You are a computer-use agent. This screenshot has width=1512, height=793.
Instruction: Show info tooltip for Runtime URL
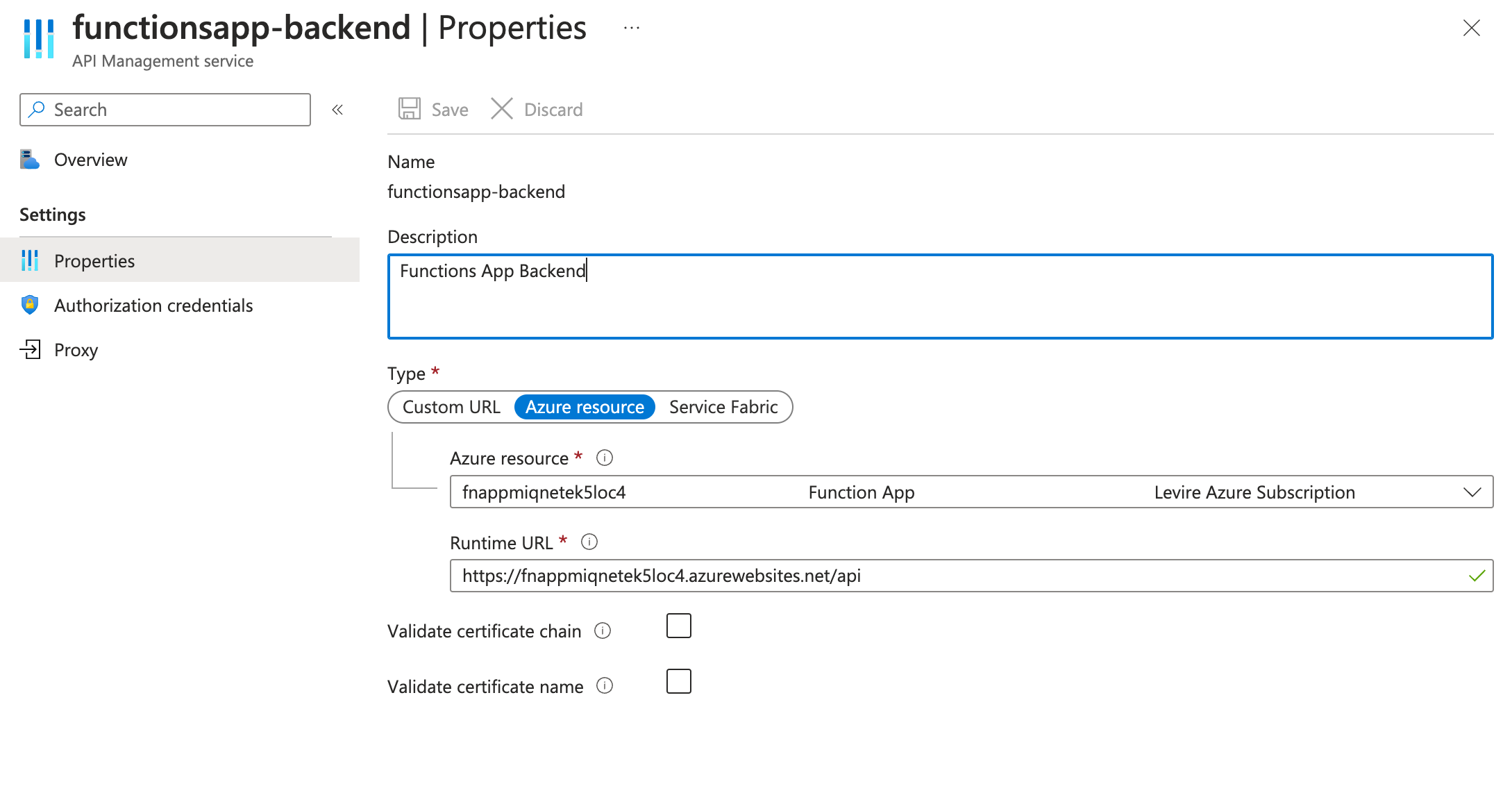[589, 542]
